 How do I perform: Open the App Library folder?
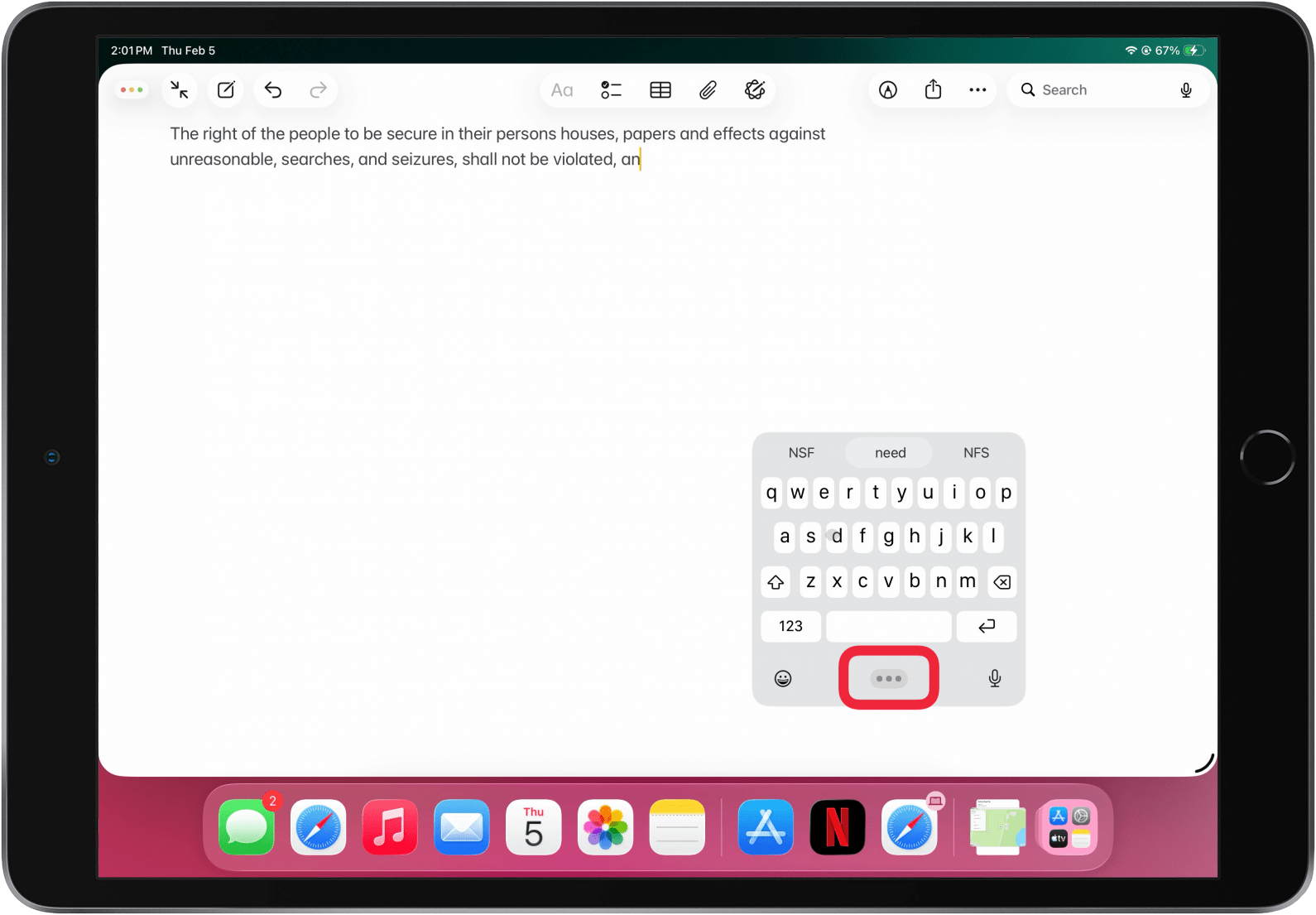(x=1069, y=827)
